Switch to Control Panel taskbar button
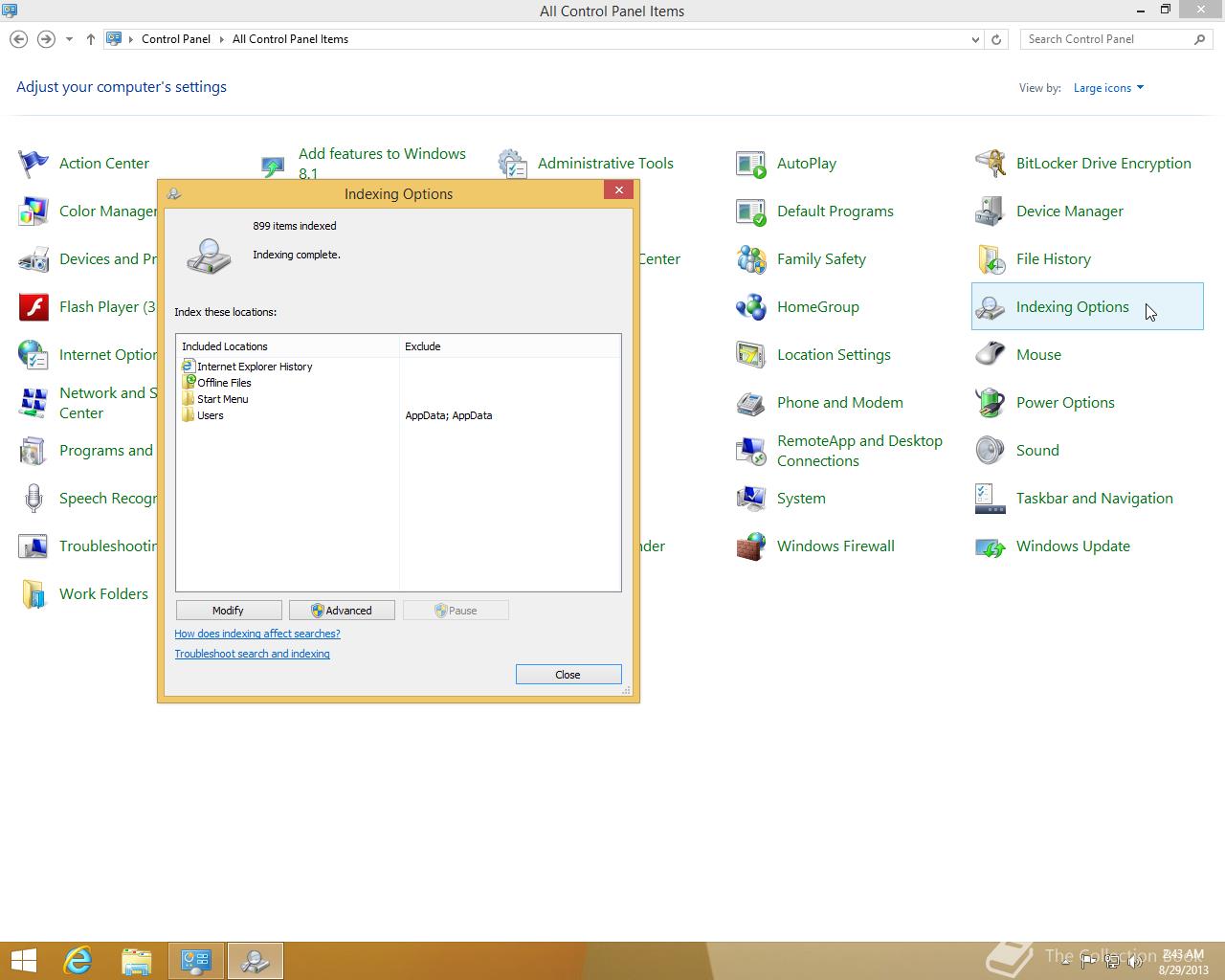The height and width of the screenshot is (980, 1225). click(196, 961)
